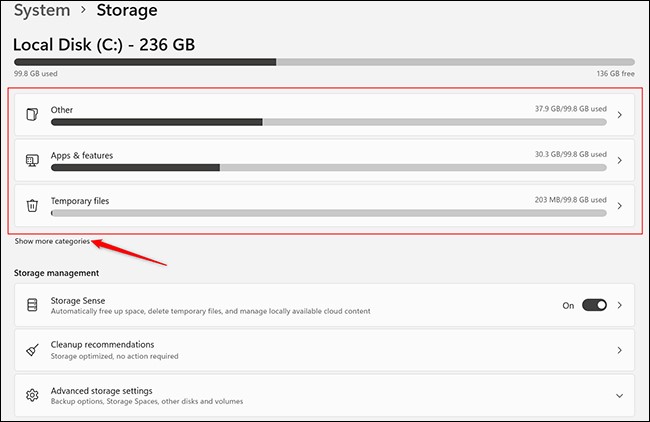Open Other category details chevron

tap(620, 115)
